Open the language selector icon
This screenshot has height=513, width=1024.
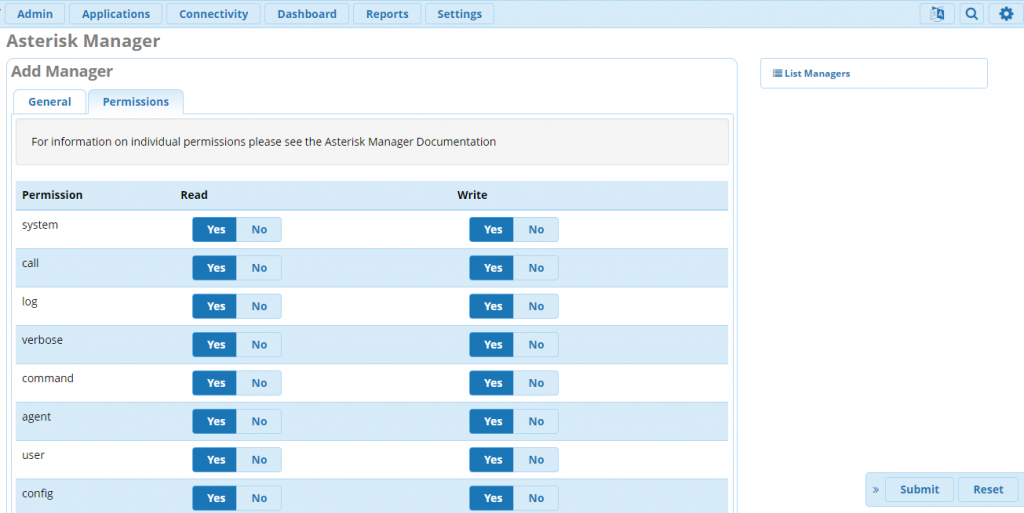click(x=937, y=14)
